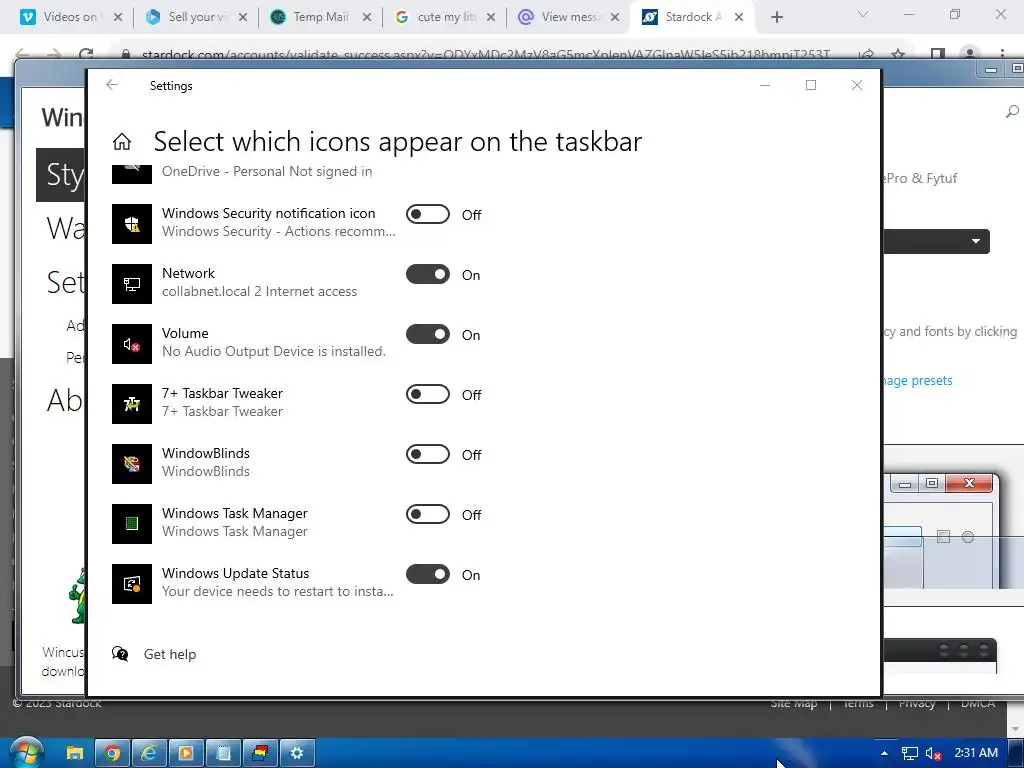Switch to the Temp Mail tab
Viewport: 1024px width, 768px height.
[x=321, y=17]
